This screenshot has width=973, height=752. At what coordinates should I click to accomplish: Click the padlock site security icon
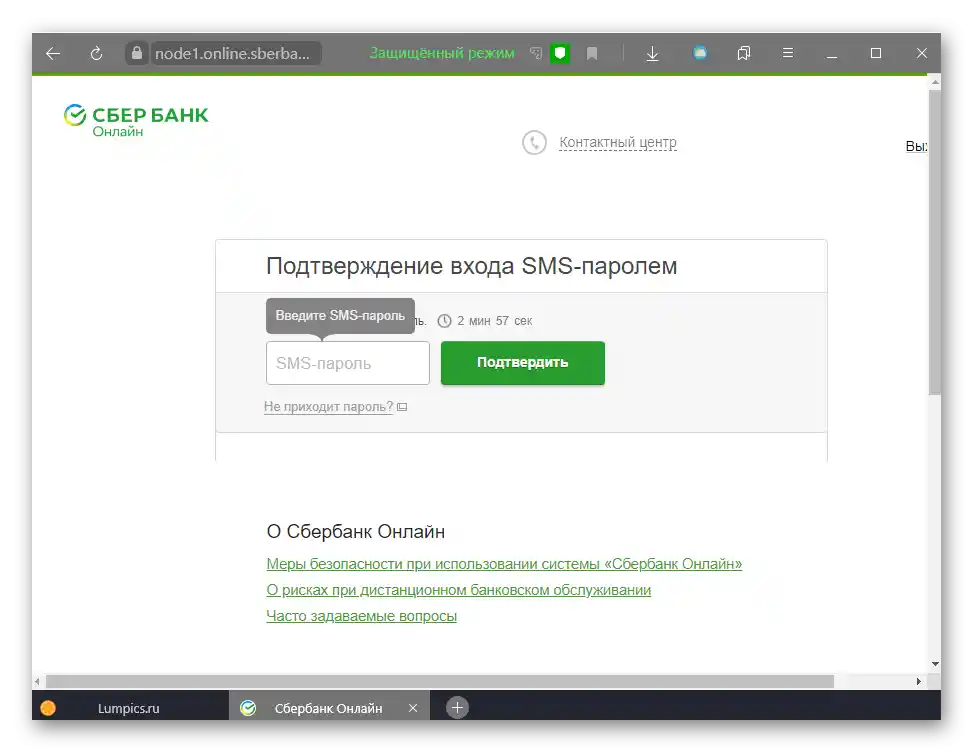click(137, 53)
